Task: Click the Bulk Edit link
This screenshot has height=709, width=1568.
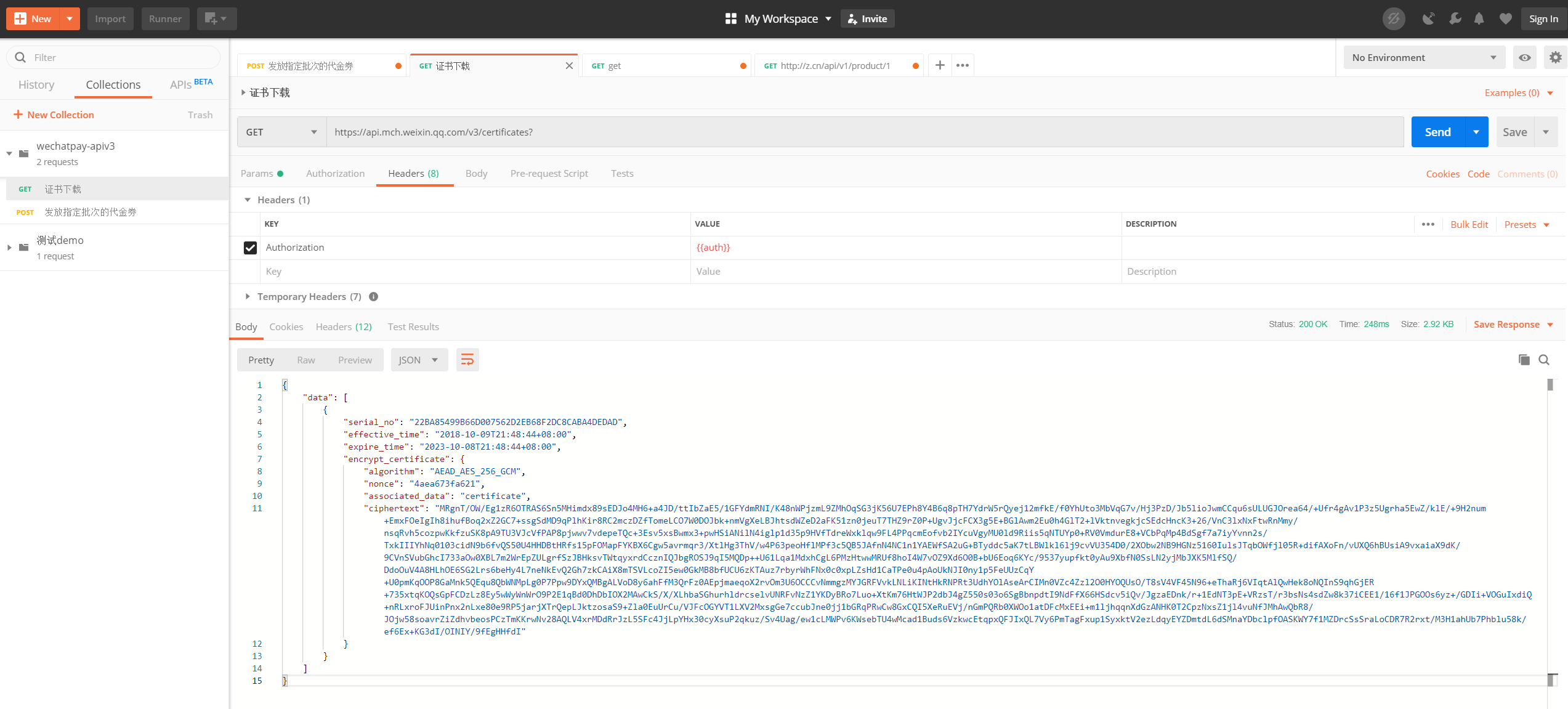Action: coord(1469,224)
